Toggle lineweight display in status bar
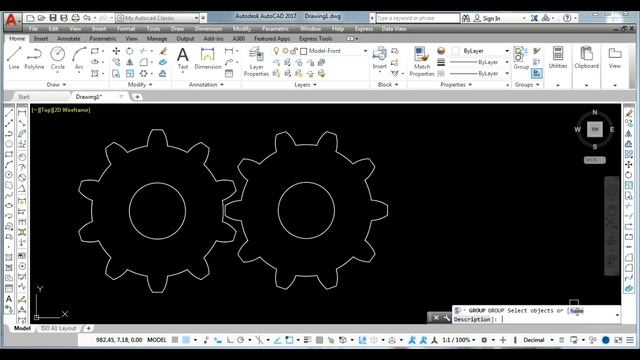640x360 pixels. tap(308, 340)
